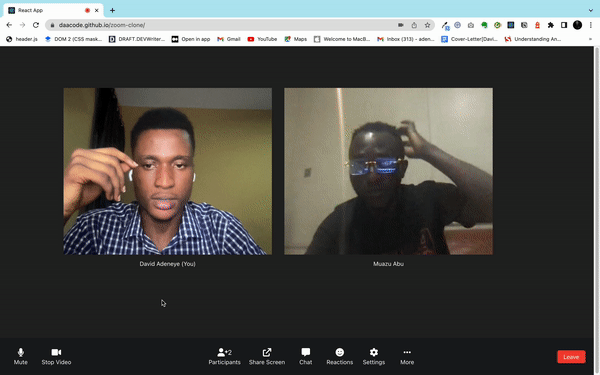This screenshot has width=600, height=375.
Task: Bookmark this page with star icon
Action: tap(427, 25)
